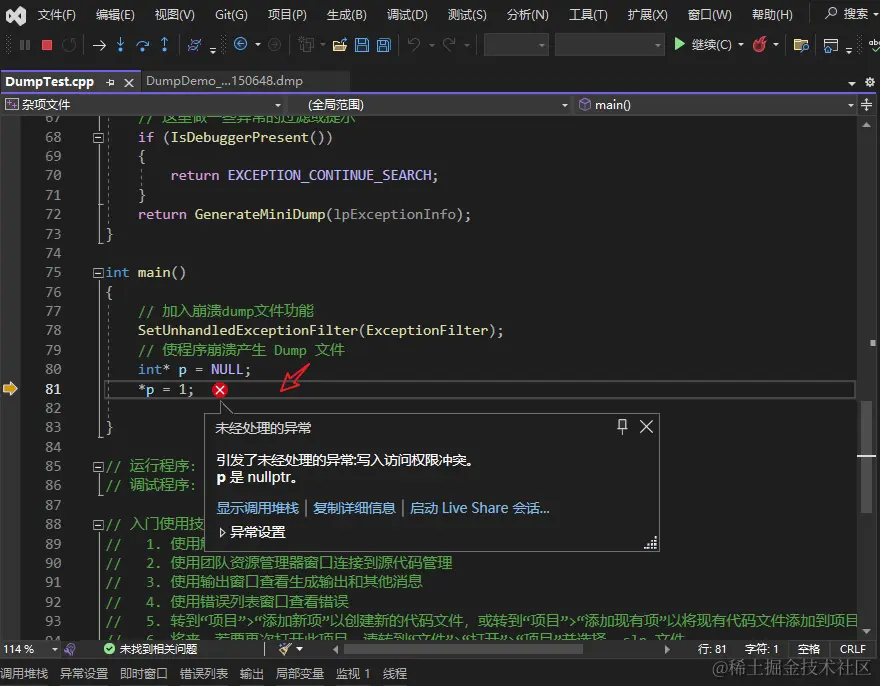Image resolution: width=880 pixels, height=686 pixels.
Task: Open the 调试(D) menu
Action: click(x=406, y=15)
